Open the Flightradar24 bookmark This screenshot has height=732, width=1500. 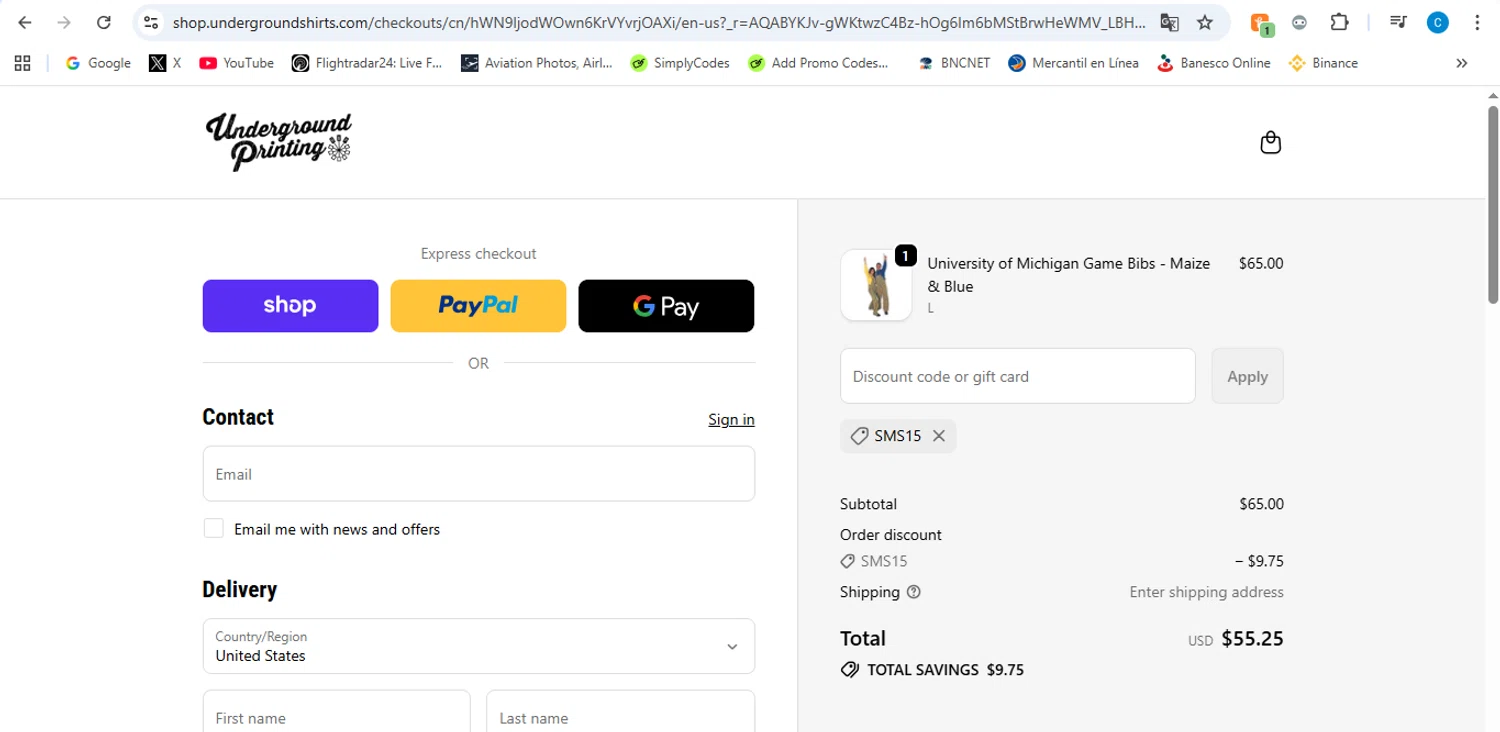[367, 63]
